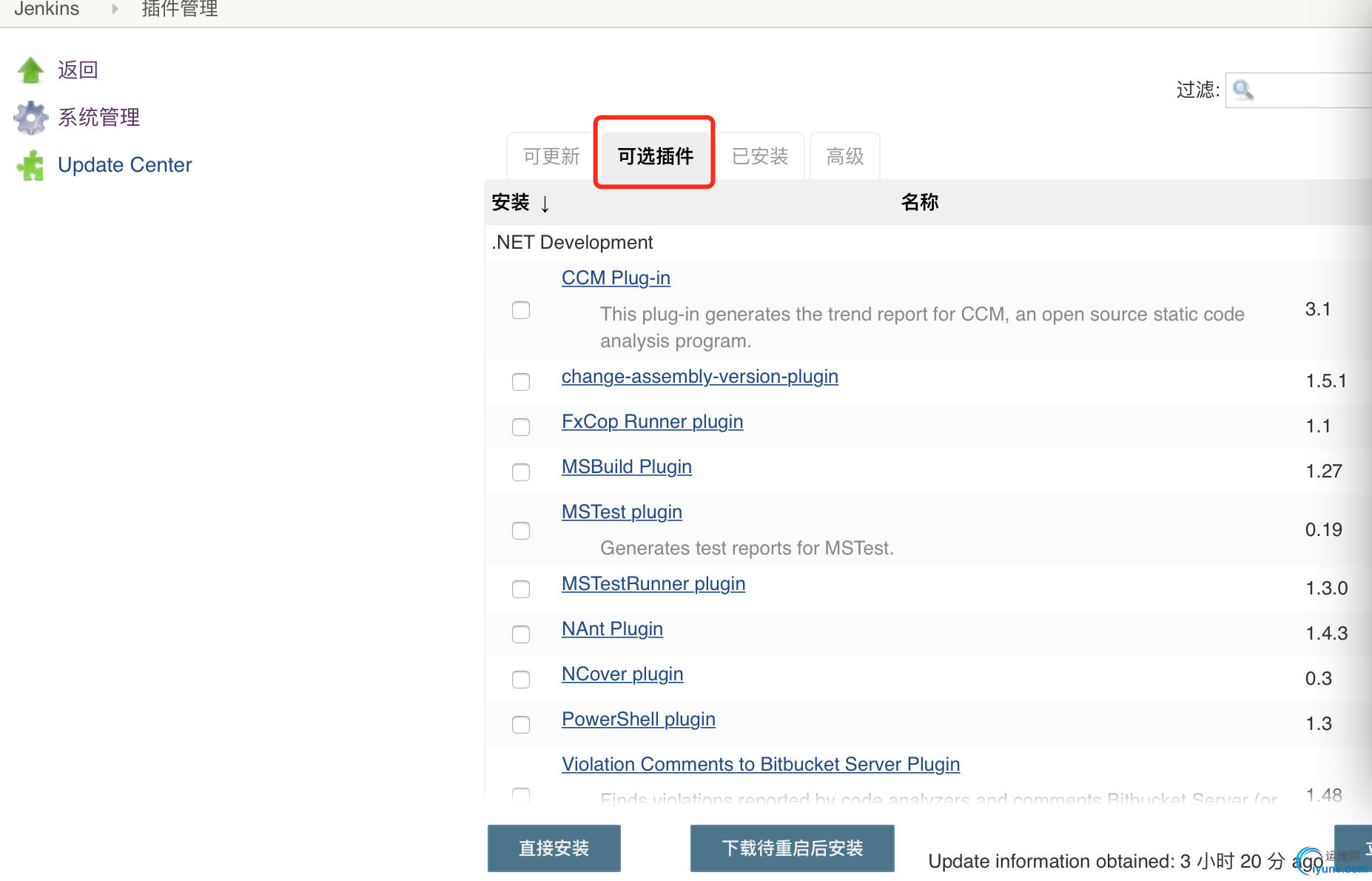
Task: Open the NAnt Plugin link
Action: pos(612,629)
